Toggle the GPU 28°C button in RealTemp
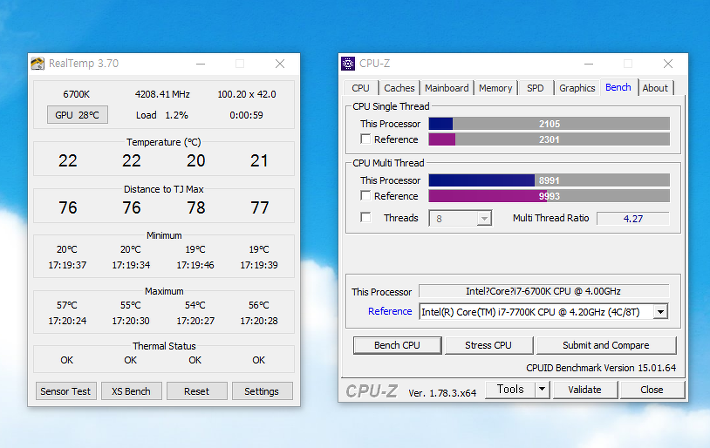This screenshot has width=710, height=448. [77, 115]
